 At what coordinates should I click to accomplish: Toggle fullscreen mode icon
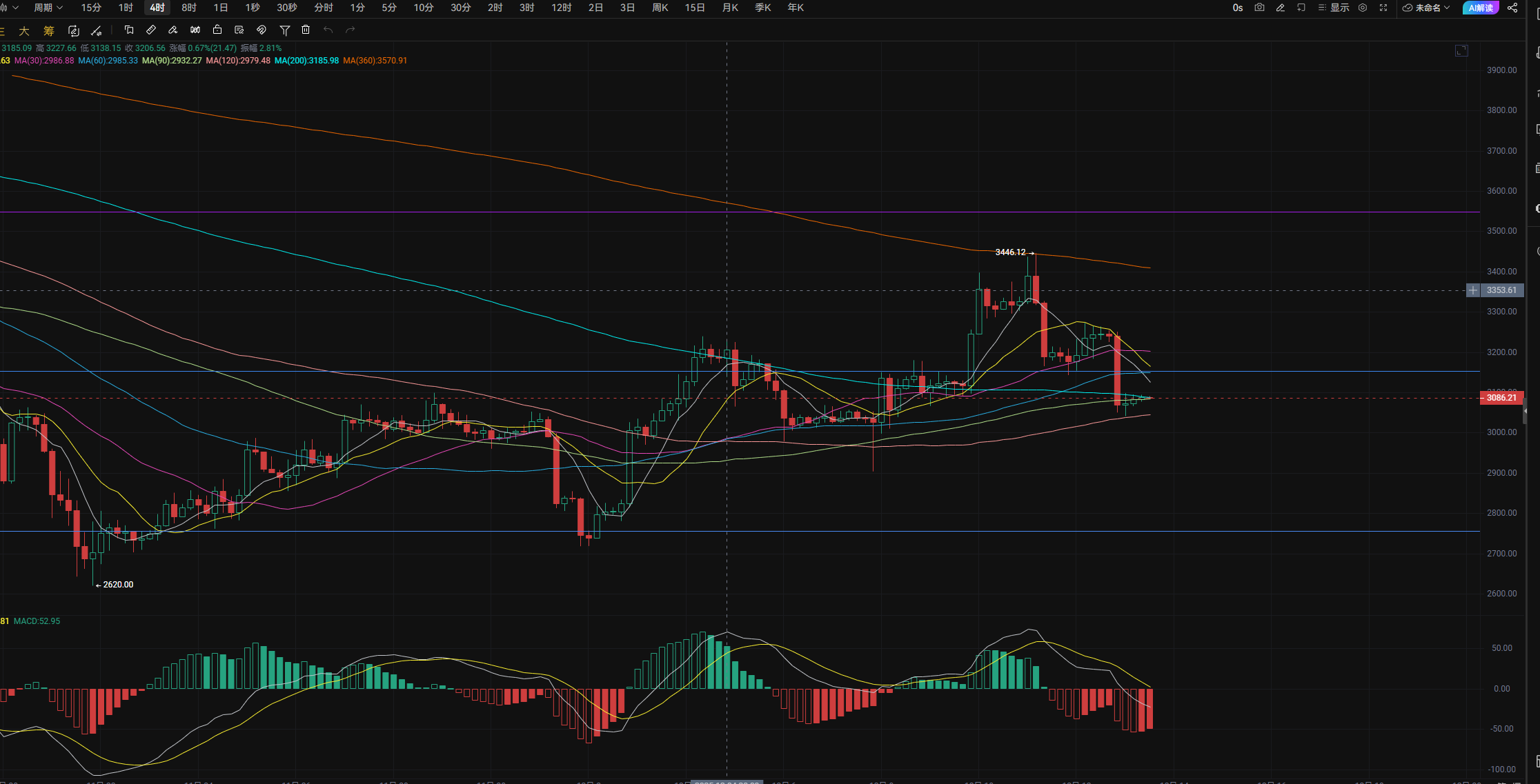point(1383,8)
